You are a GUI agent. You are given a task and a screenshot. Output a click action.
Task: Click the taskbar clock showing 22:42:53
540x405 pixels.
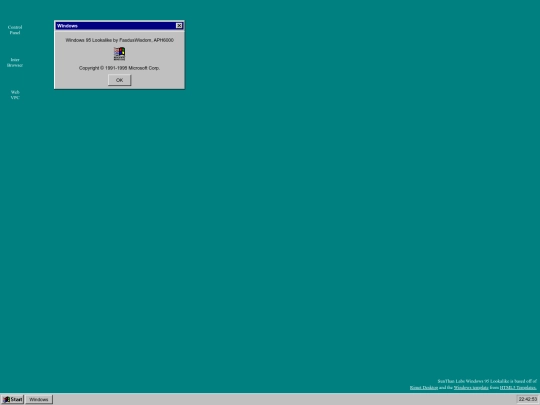[x=528, y=399]
